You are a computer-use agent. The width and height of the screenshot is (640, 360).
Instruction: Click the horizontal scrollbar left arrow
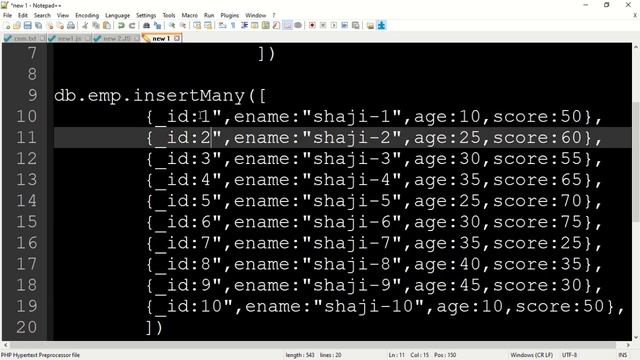point(5,345)
